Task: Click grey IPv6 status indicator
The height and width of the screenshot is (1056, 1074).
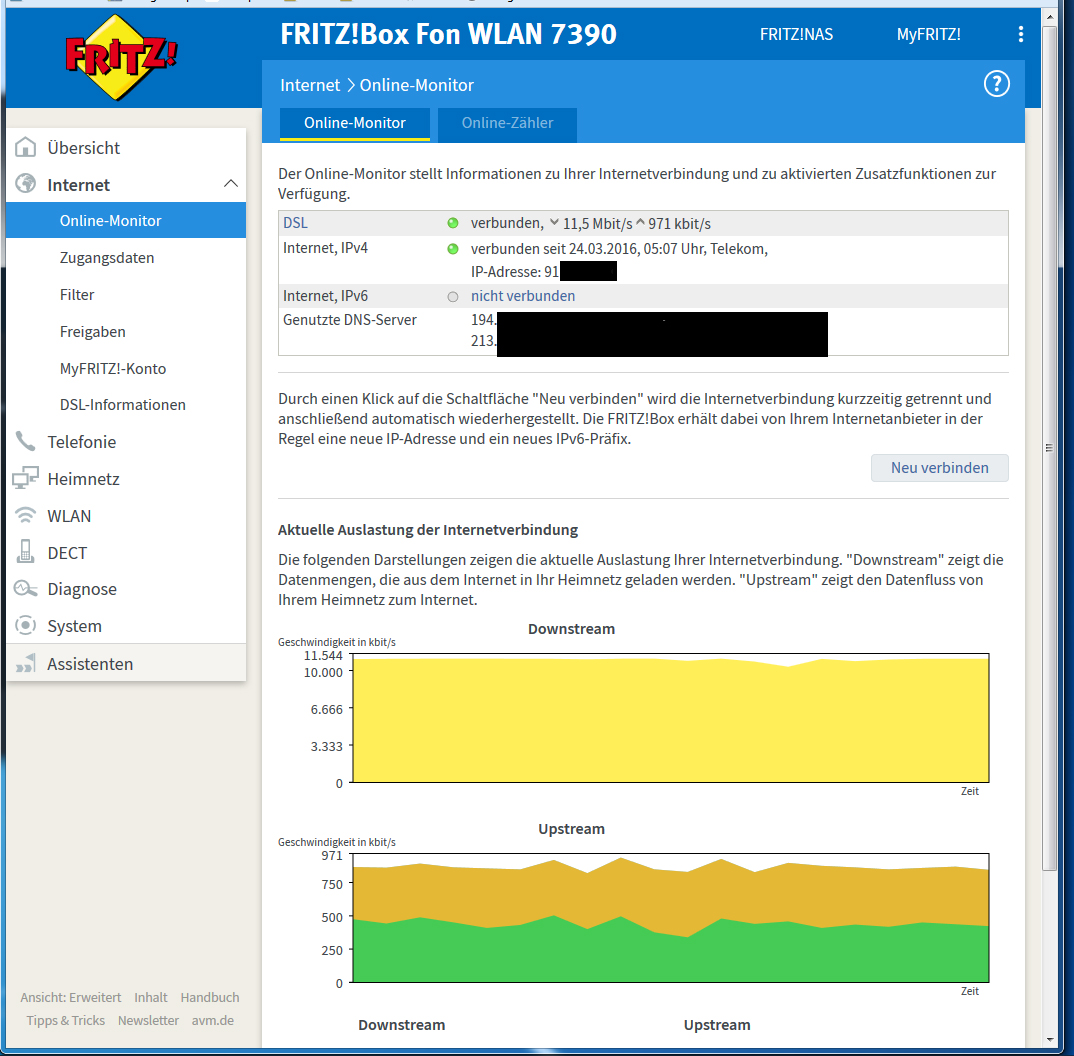Action: 453,297
